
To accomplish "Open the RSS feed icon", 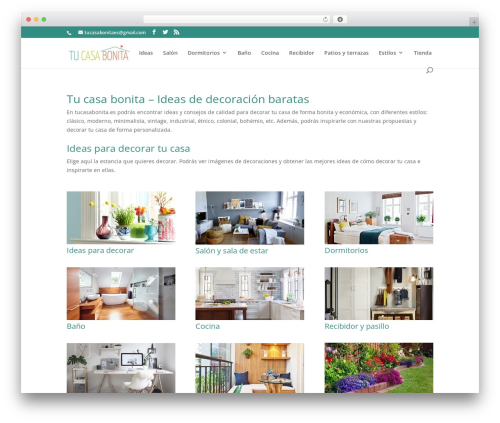I will click(x=176, y=32).
